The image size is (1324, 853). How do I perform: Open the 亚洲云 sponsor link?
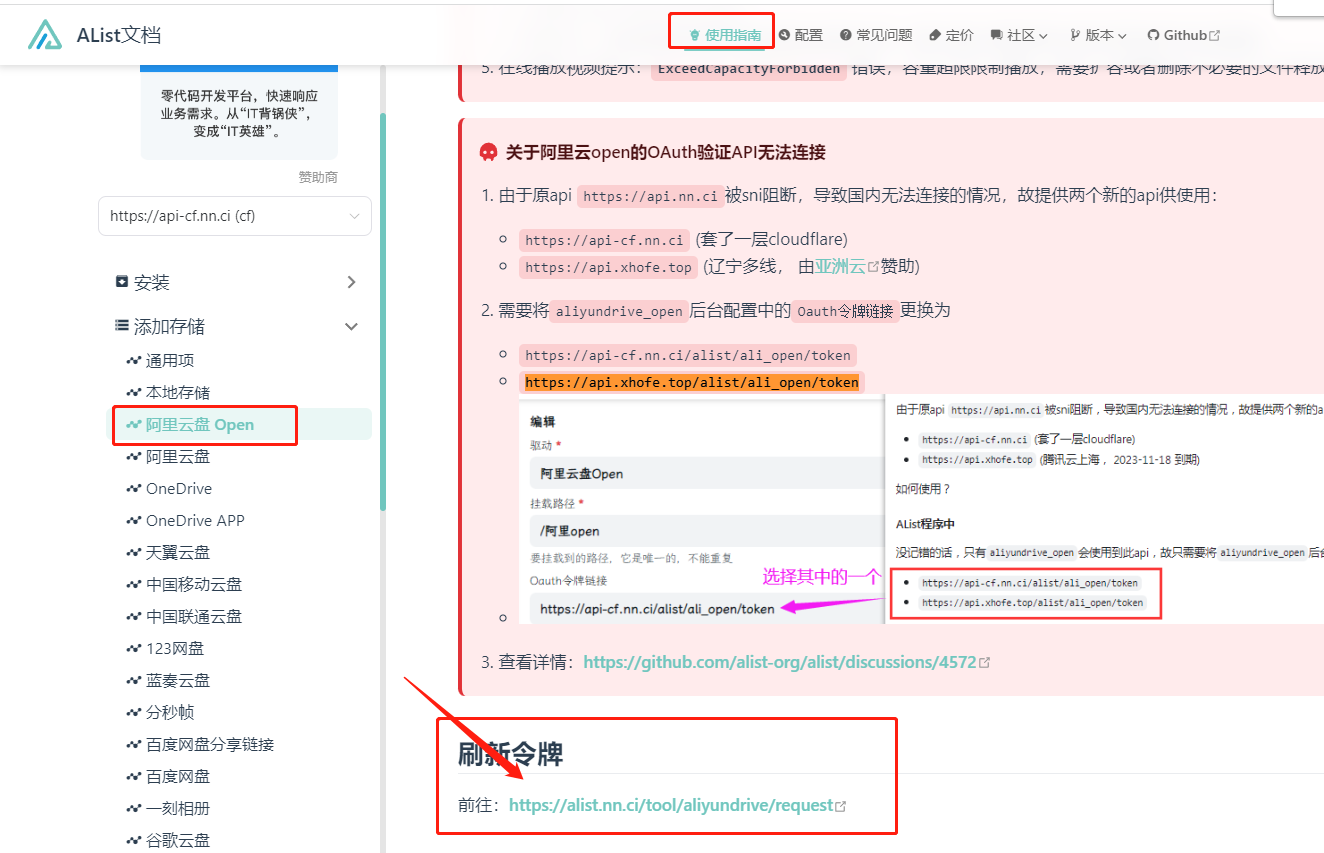click(840, 267)
